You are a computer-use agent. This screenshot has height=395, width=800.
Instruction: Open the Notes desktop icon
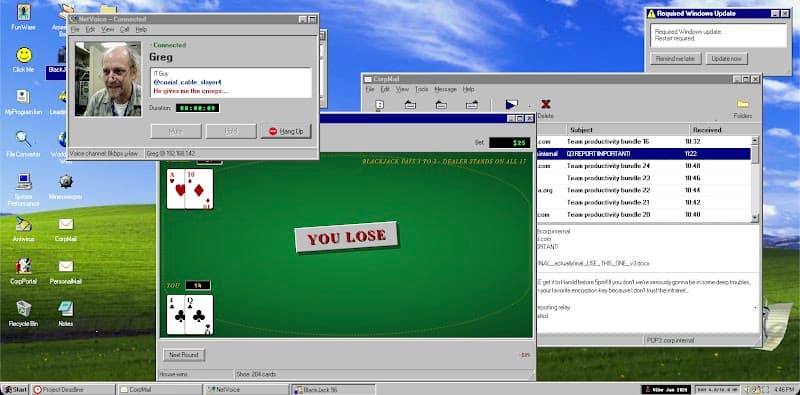[66, 313]
